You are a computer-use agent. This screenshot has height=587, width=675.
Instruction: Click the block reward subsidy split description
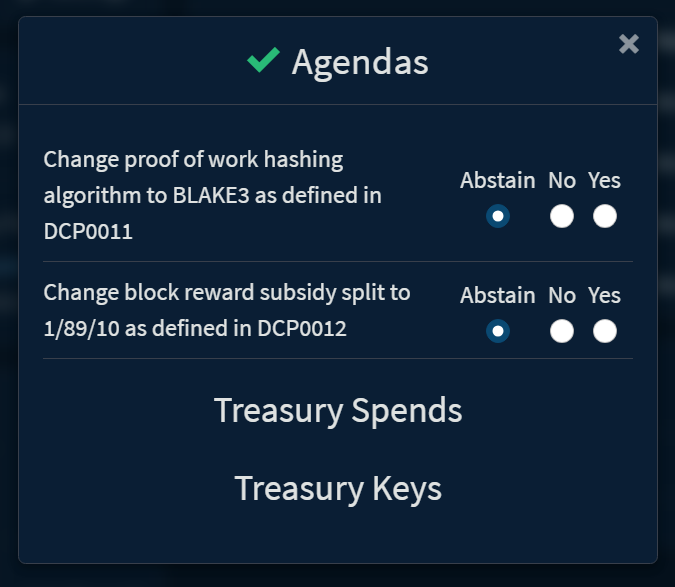tap(226, 310)
